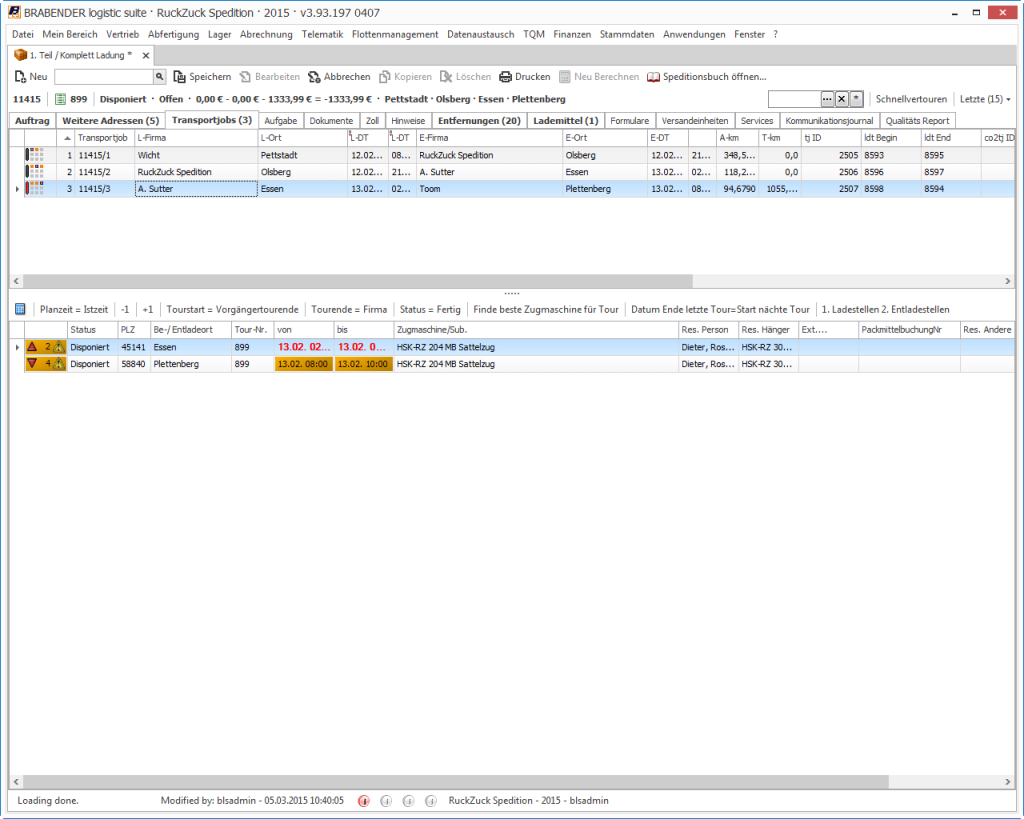Click the green tour sheet icon beside 899

(60, 99)
